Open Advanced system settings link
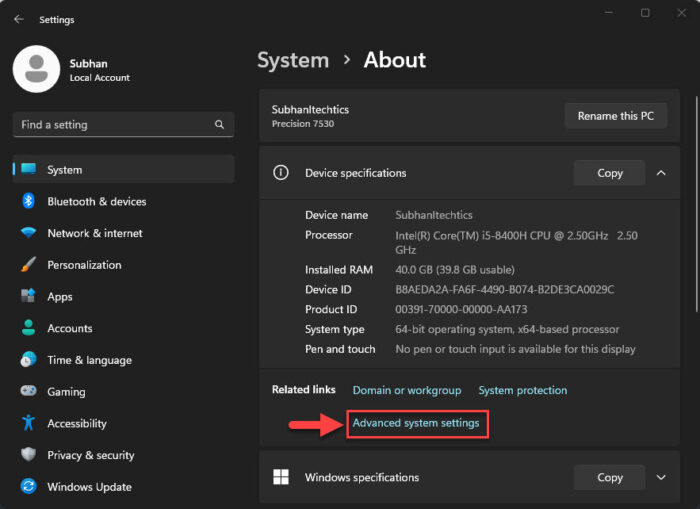Screen dimensions: 700x509 tap(416, 422)
